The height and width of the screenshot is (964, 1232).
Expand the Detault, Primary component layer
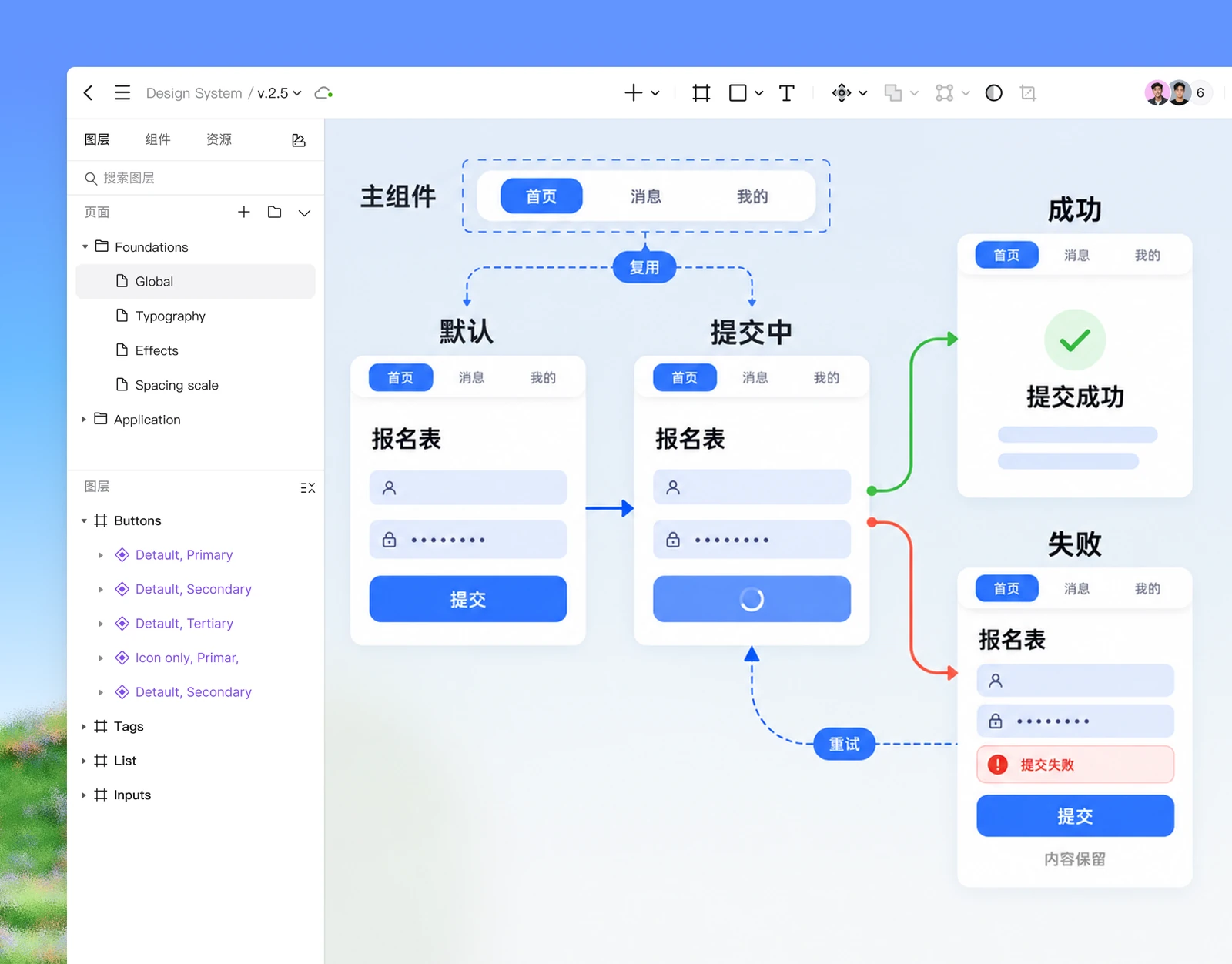tap(101, 555)
